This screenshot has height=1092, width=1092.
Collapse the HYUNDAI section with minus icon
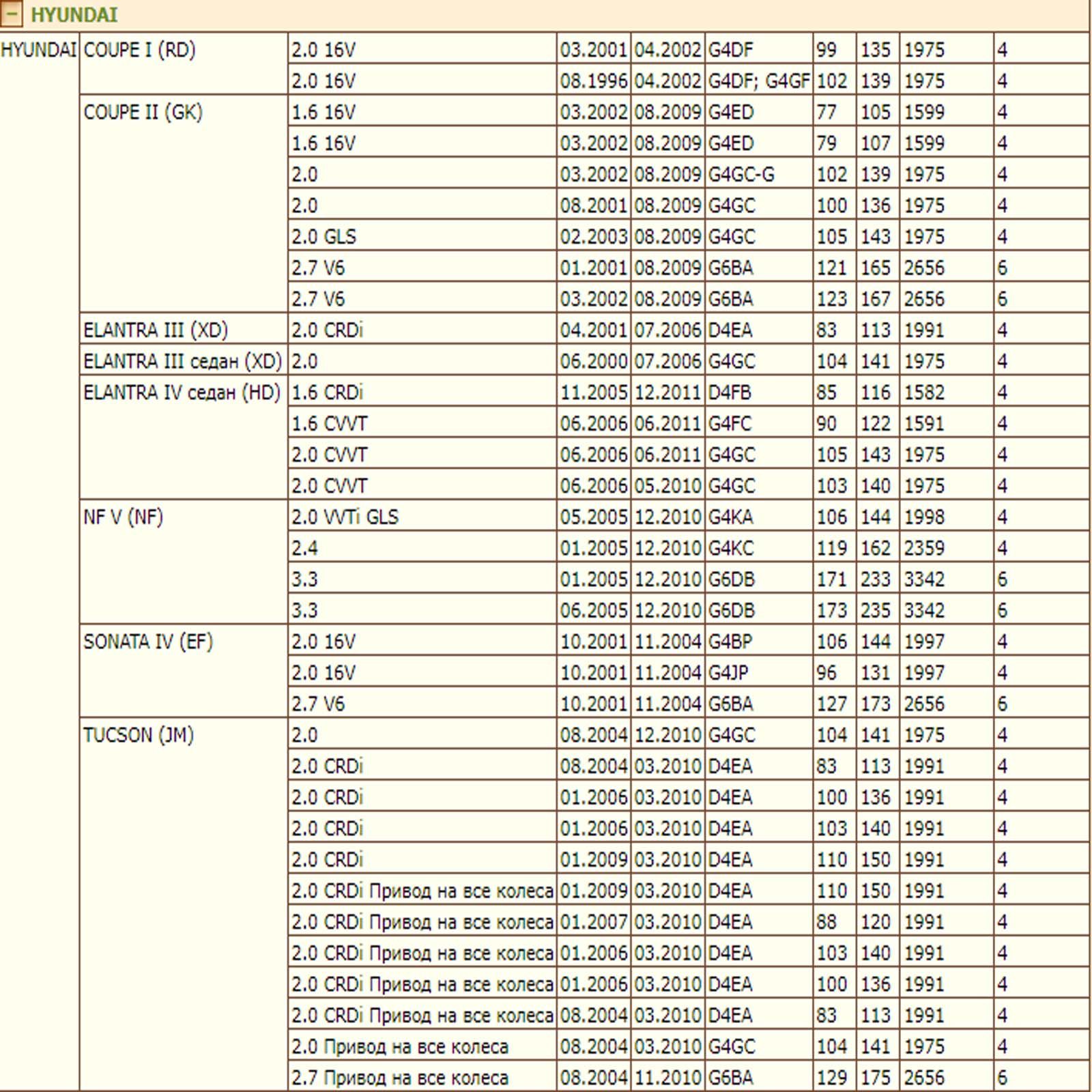12,14
